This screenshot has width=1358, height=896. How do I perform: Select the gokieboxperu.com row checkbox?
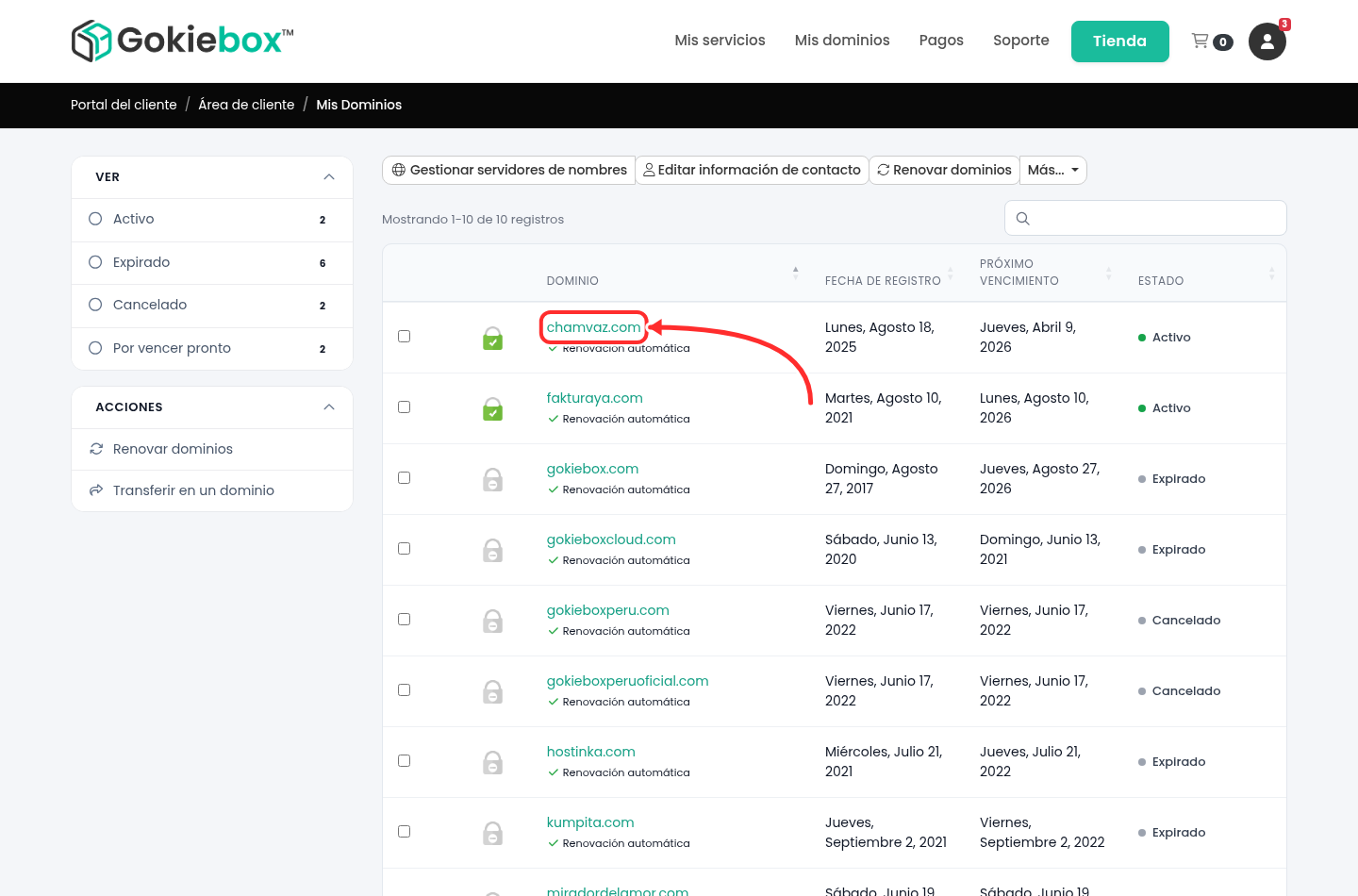point(405,620)
